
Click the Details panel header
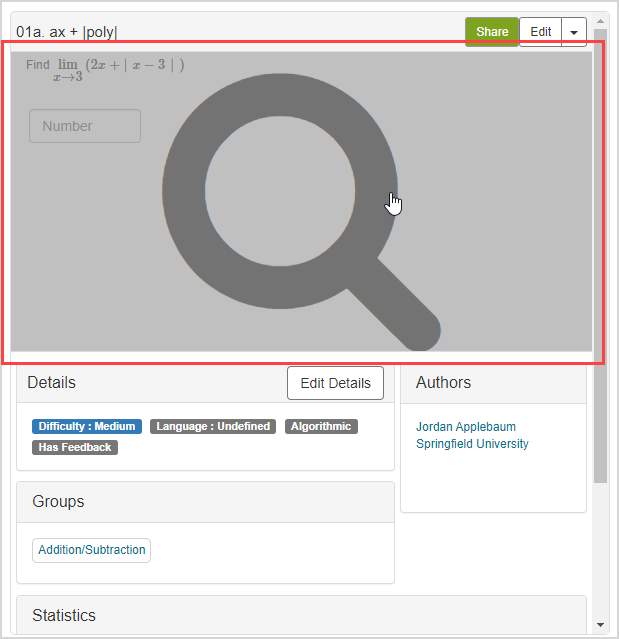point(150,383)
